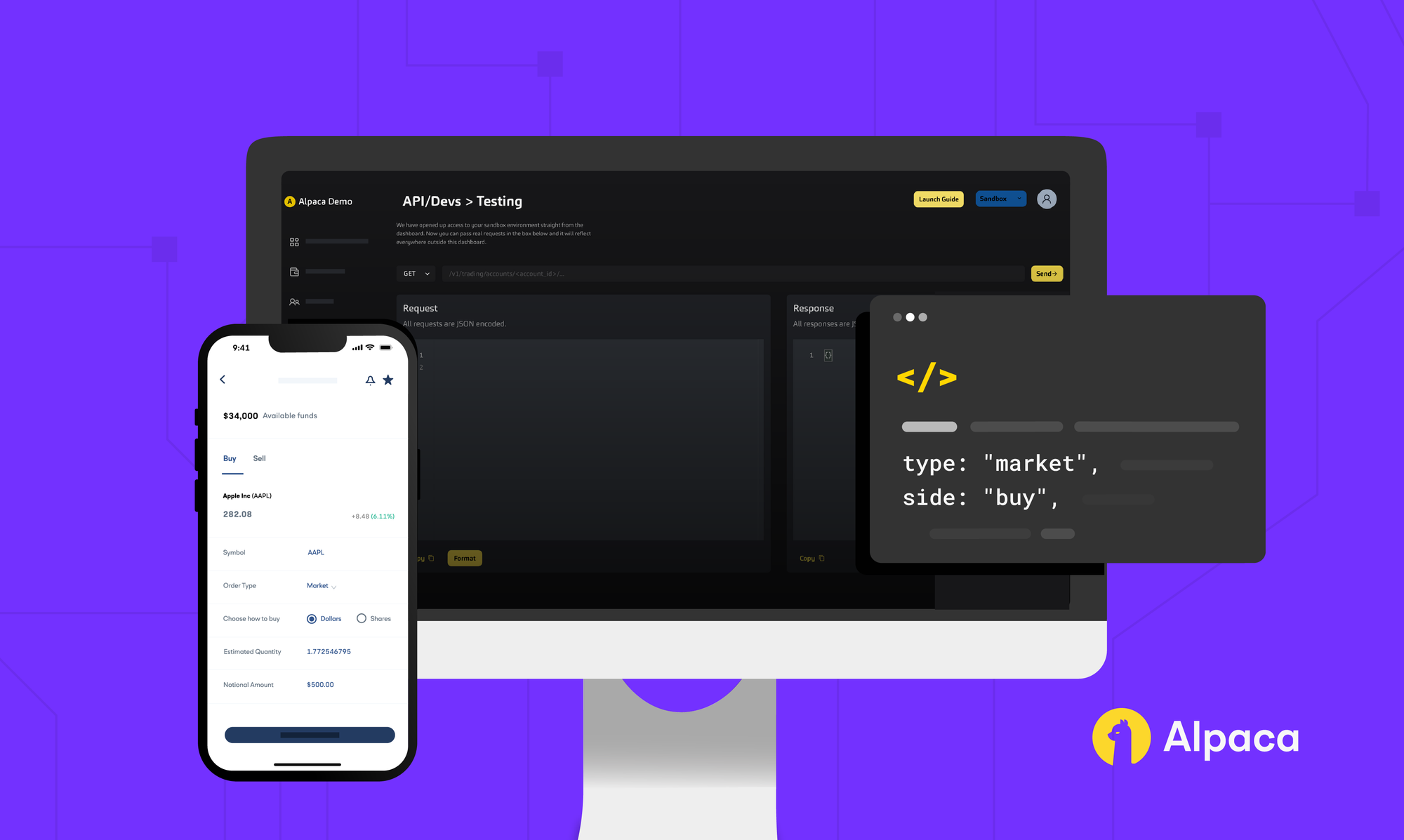
Task: Click the code editor </> icon
Action: click(x=926, y=377)
